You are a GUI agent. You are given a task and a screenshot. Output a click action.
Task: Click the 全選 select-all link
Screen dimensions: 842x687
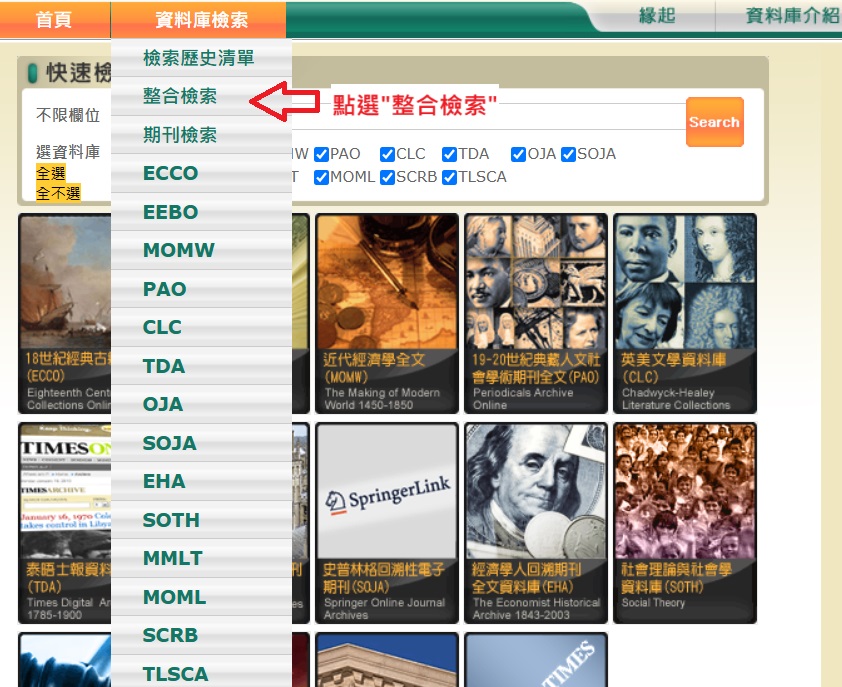51,173
